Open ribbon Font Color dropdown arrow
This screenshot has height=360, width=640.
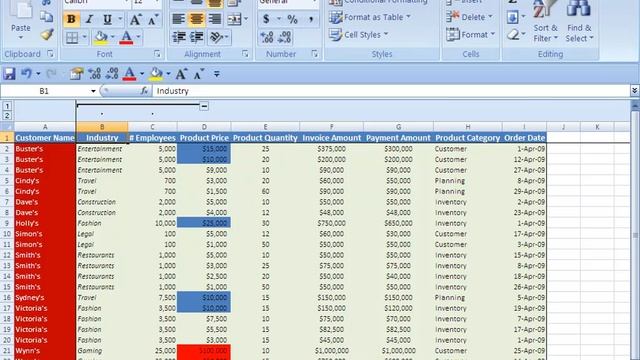[138, 38]
